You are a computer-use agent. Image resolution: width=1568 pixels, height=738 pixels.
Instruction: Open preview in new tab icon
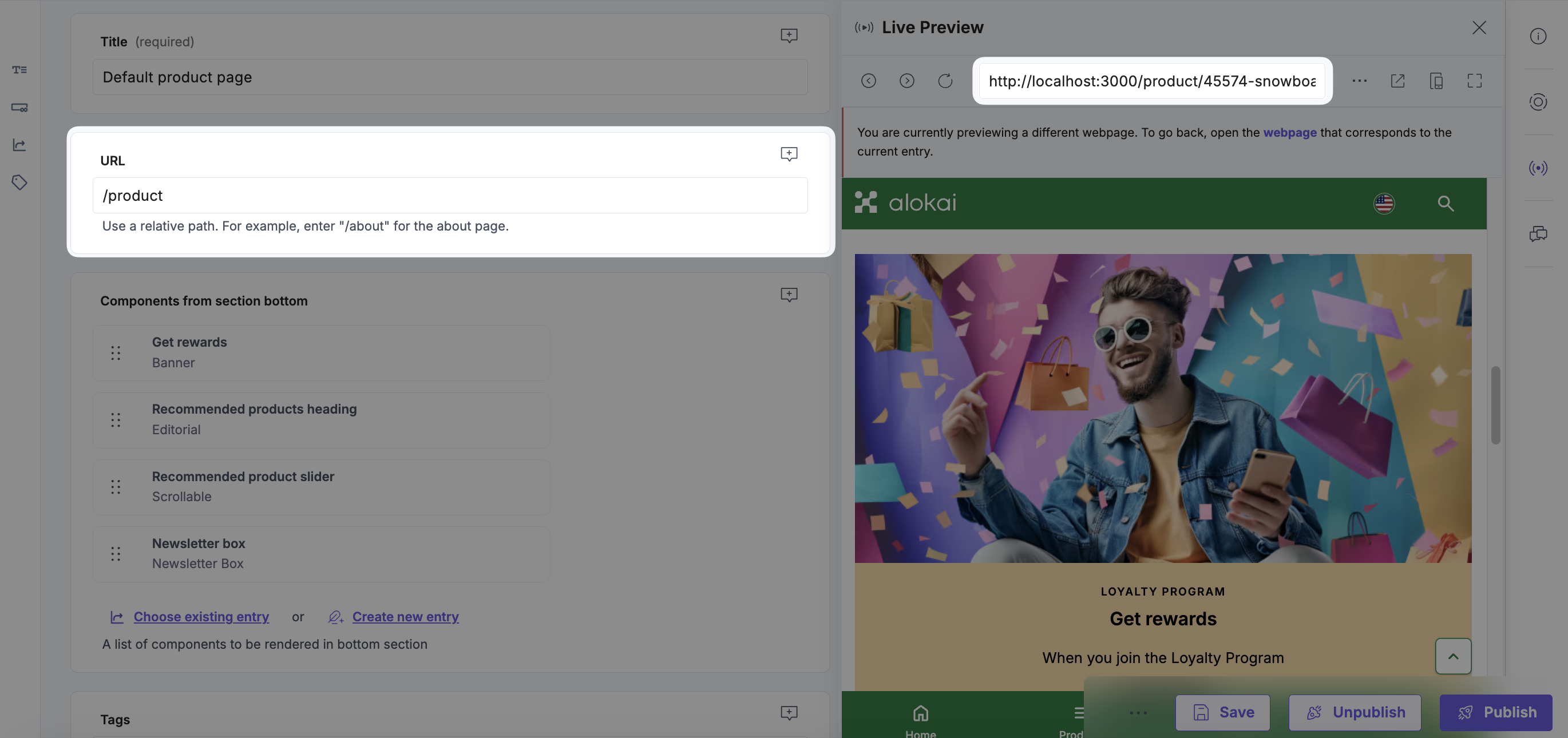pos(1398,81)
